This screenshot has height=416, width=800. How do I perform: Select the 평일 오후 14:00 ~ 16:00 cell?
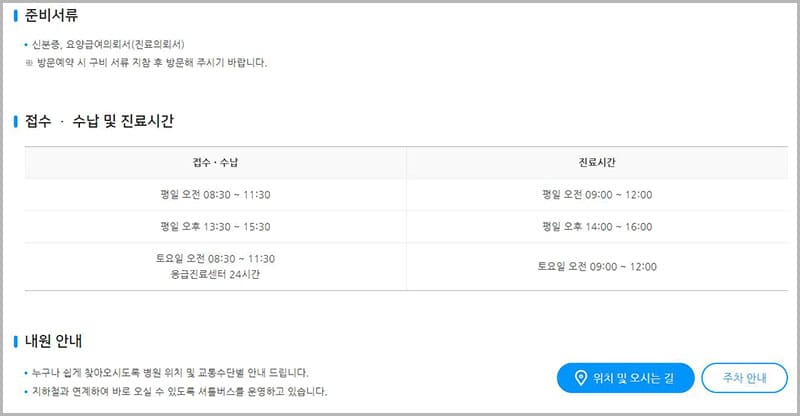point(597,227)
